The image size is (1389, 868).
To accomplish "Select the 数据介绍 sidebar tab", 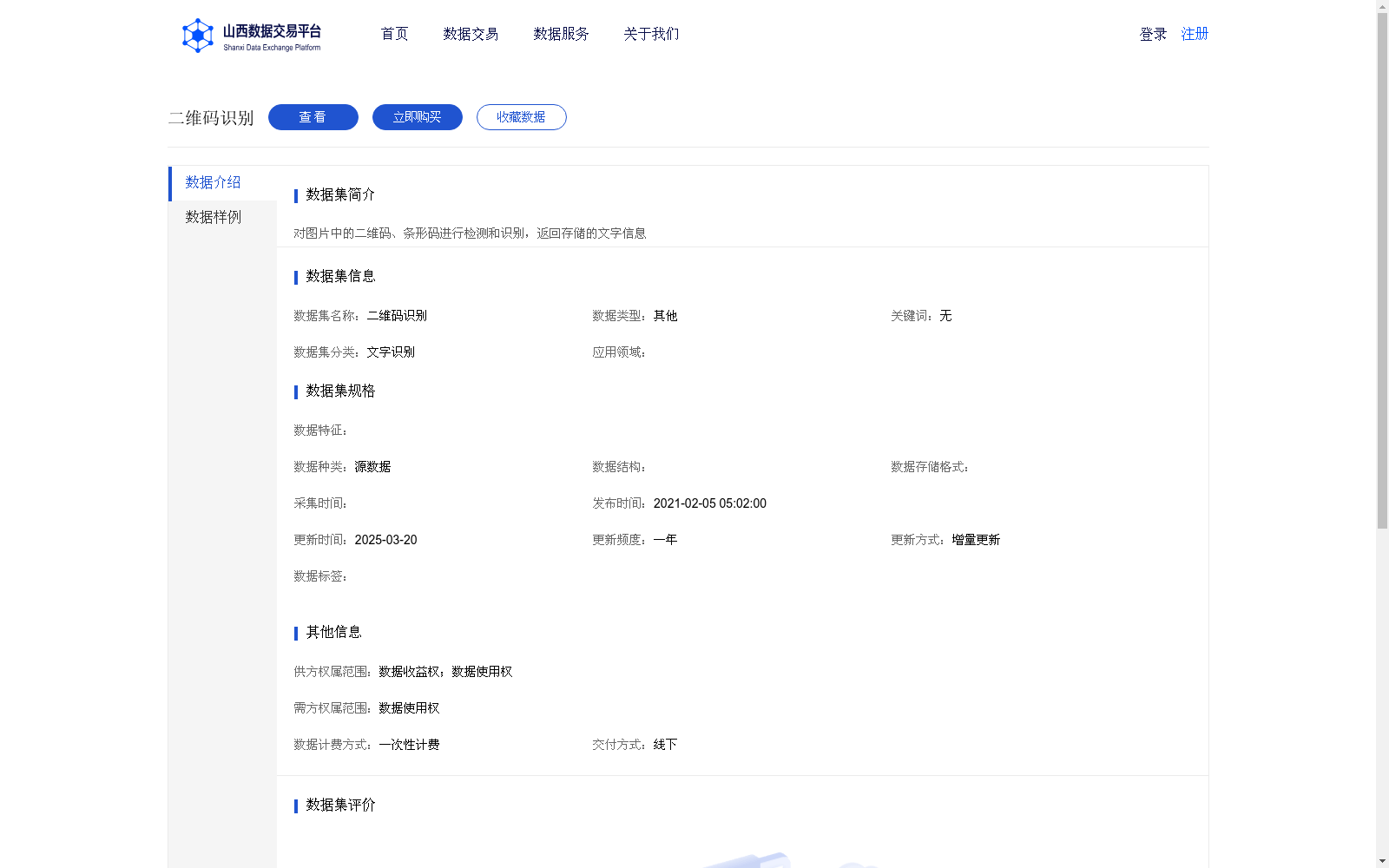I will (222, 183).
